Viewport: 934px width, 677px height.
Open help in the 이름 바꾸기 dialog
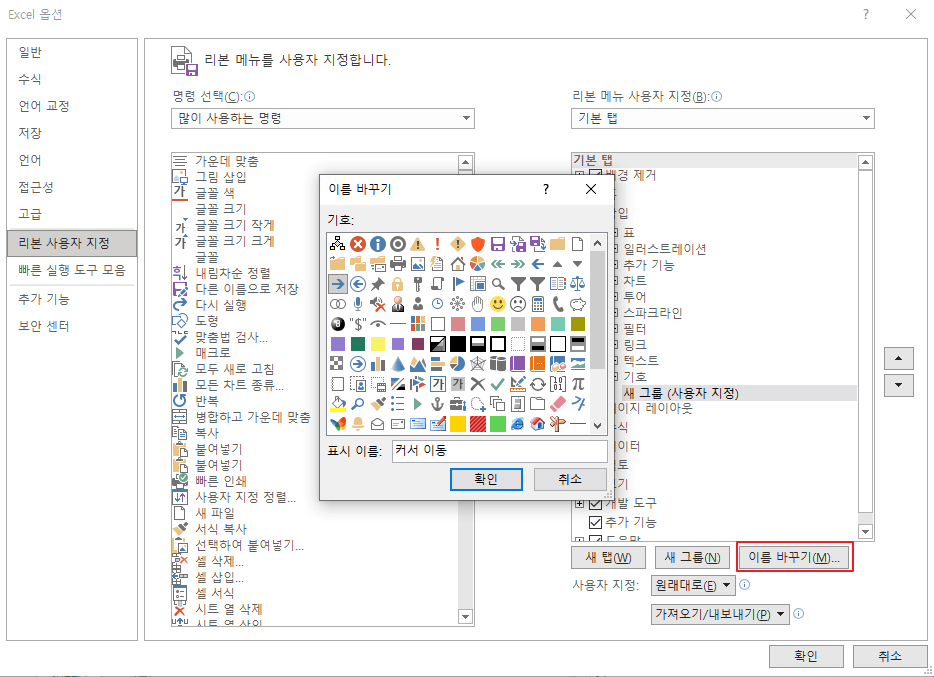(546, 189)
